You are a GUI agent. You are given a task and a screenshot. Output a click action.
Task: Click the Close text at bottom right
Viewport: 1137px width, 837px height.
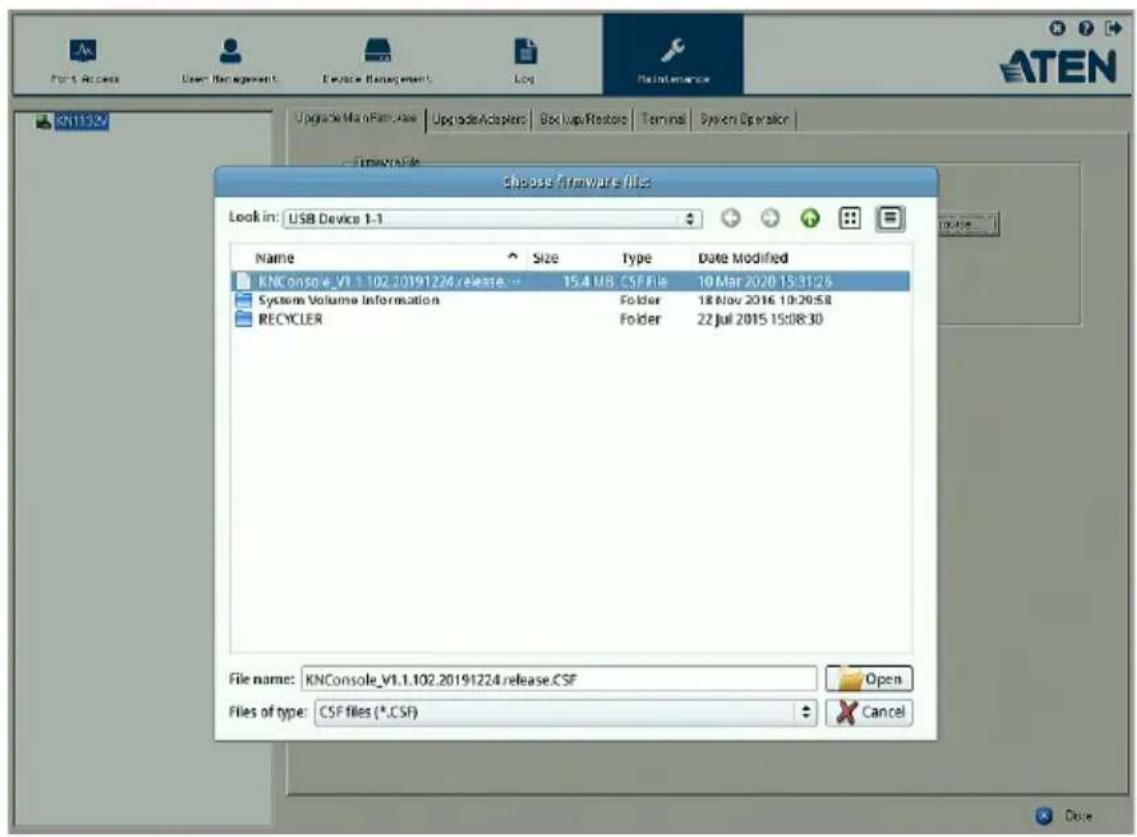1078,816
